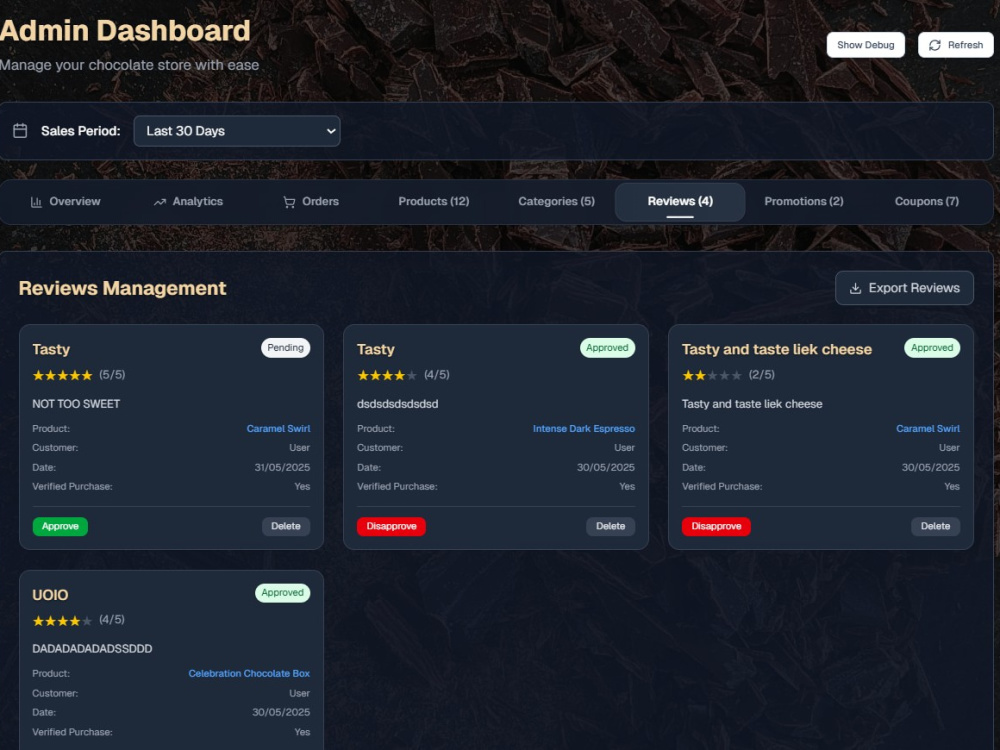Screen dimensions: 1000x750
Task: Click the Sales Period label
Action: (x=80, y=131)
